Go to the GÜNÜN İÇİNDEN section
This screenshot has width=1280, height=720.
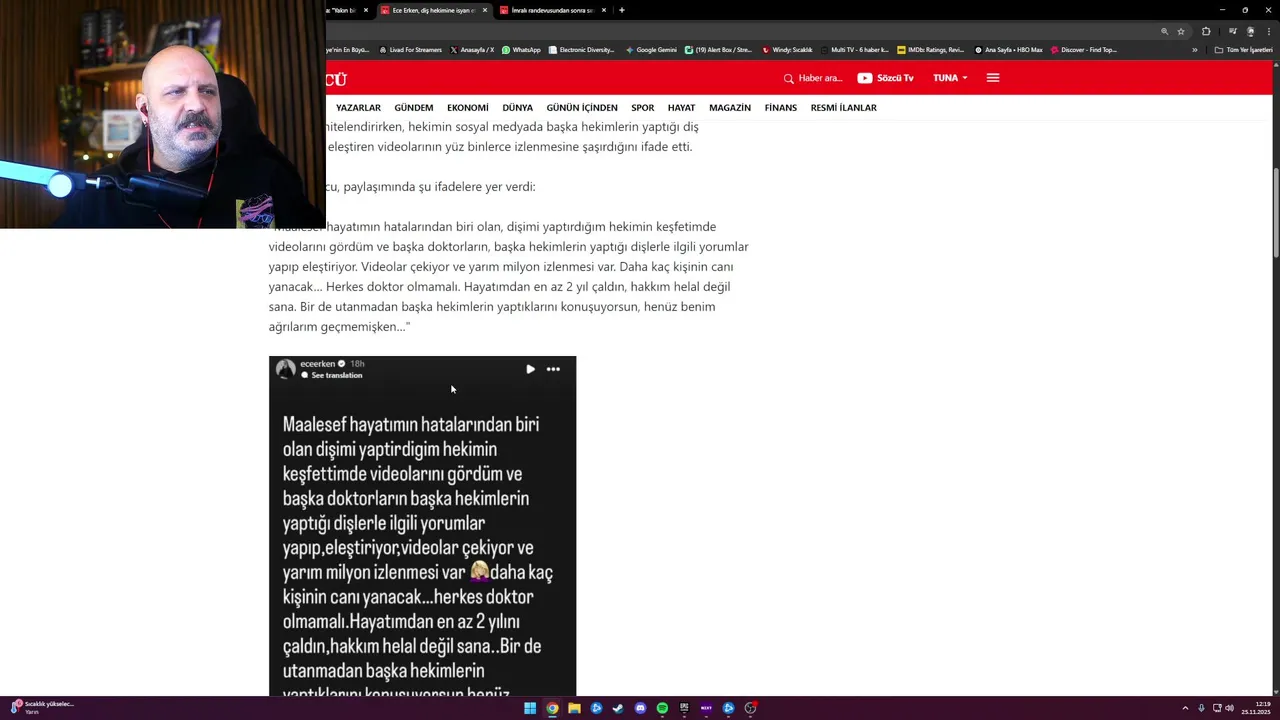582,108
